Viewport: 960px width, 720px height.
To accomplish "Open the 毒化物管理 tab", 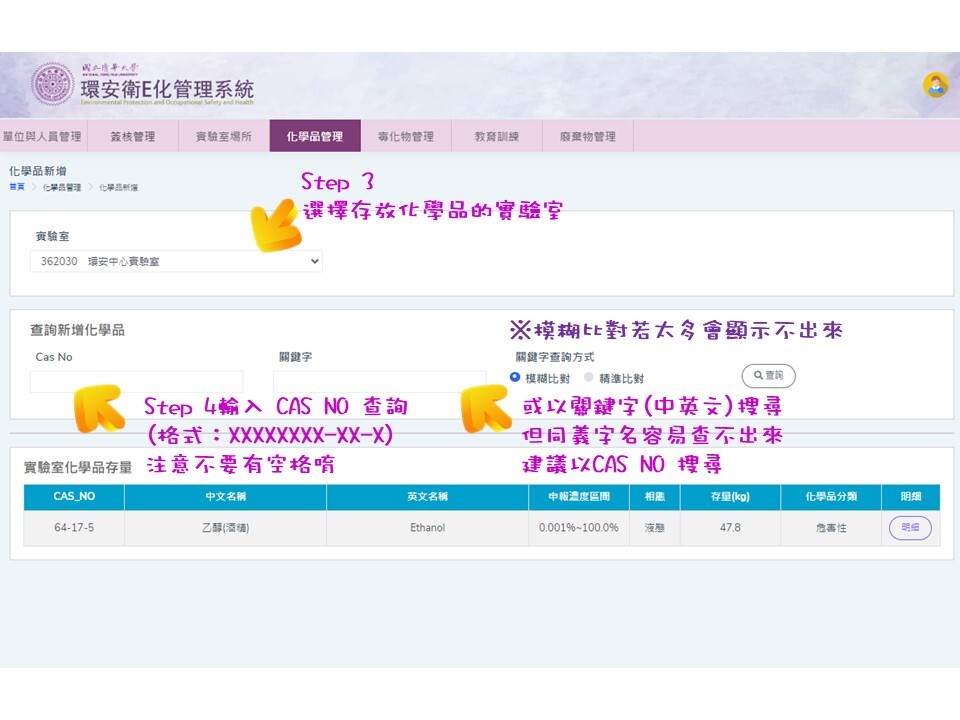I will (x=405, y=136).
